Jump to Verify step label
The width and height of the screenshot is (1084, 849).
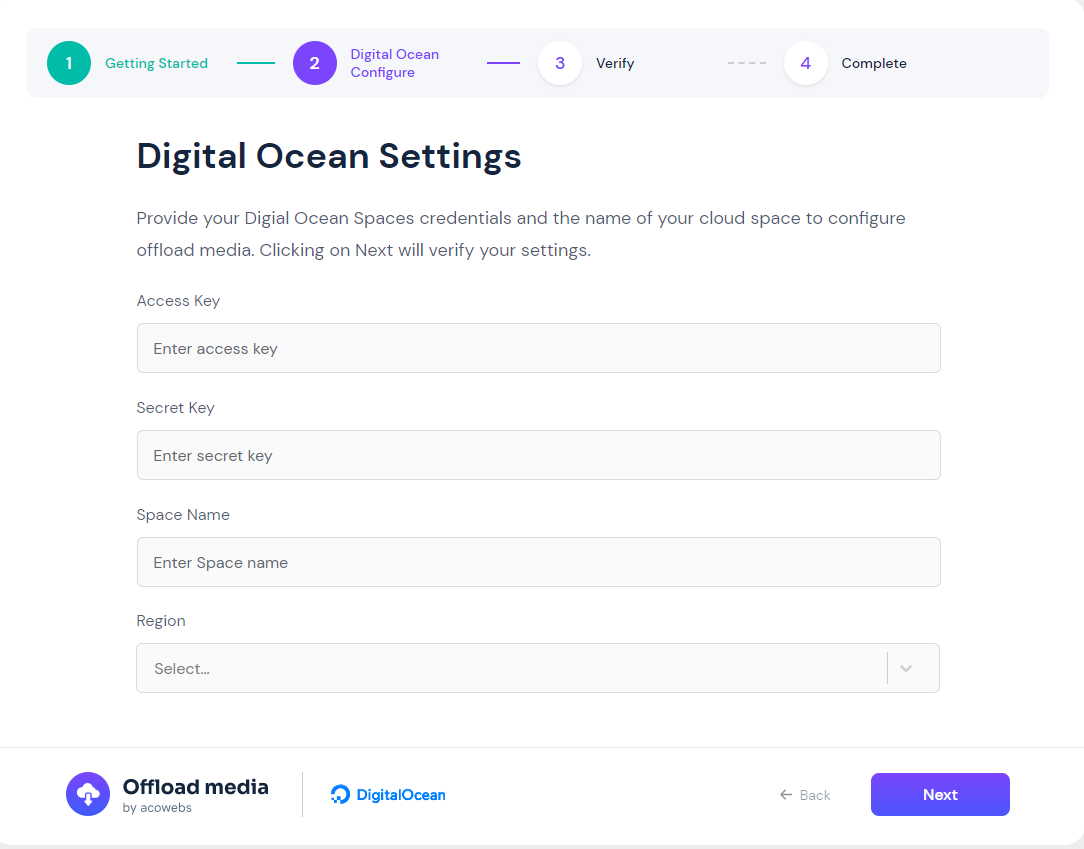[615, 63]
